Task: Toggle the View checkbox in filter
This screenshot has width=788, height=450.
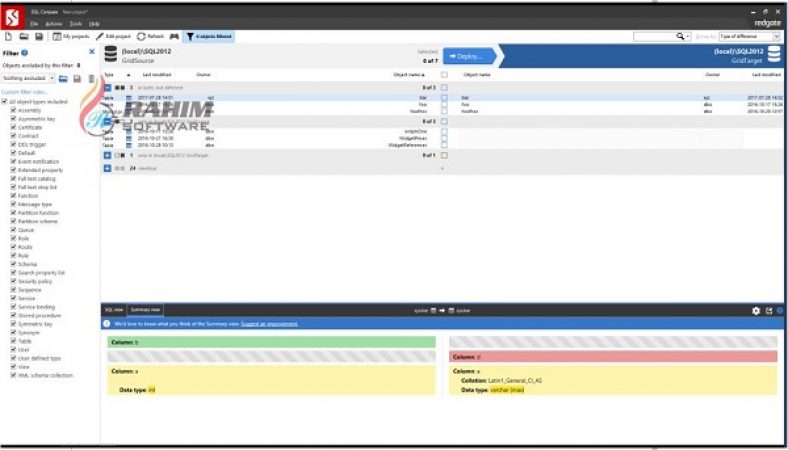Action: (14, 367)
